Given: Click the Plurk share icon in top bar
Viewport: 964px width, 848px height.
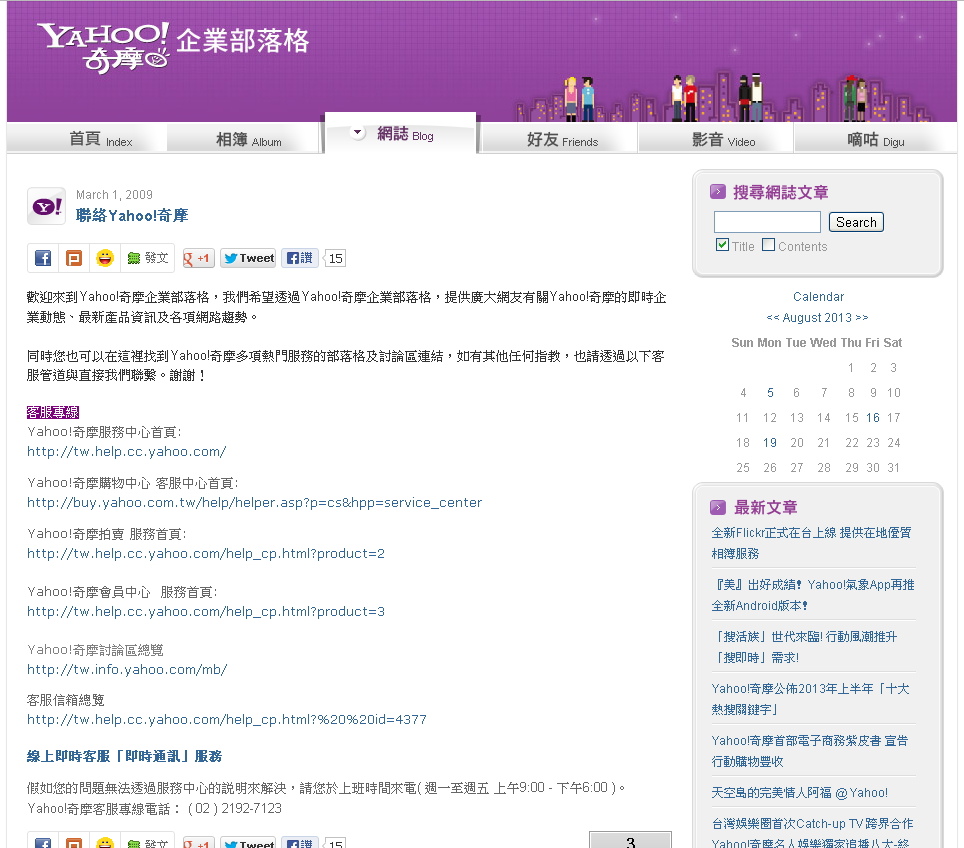Looking at the screenshot, I should (74, 258).
